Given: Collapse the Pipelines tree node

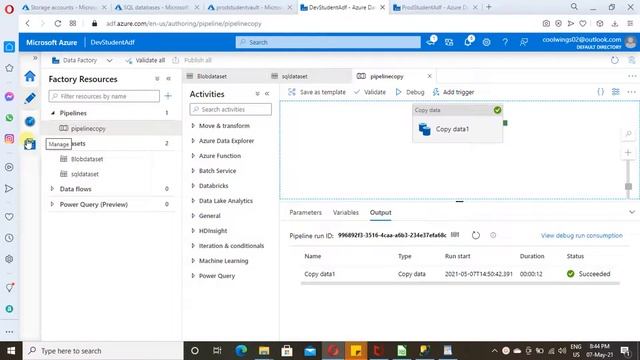Looking at the screenshot, I should pyautogui.click(x=53, y=113).
